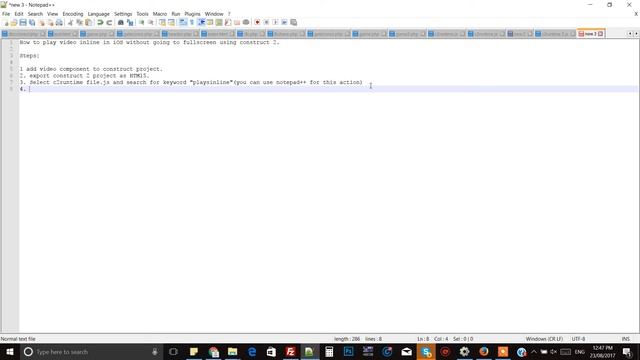Screen dimensions: 640x360
Task: Click the Copy toolbar icon
Action: coord(79,22)
